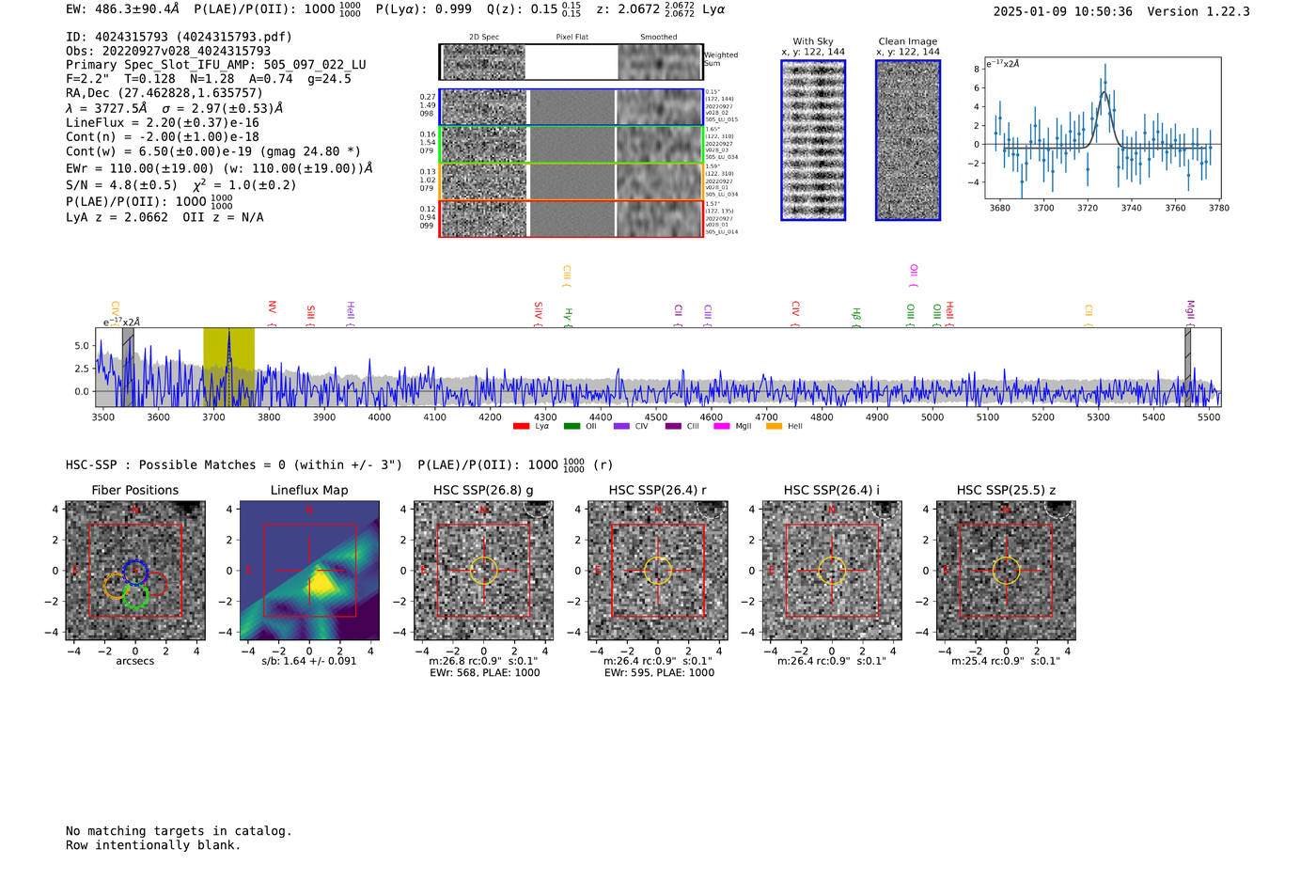Click the blue fiber circle in Fiber Positions
The height and width of the screenshot is (896, 1316).
coord(135,571)
